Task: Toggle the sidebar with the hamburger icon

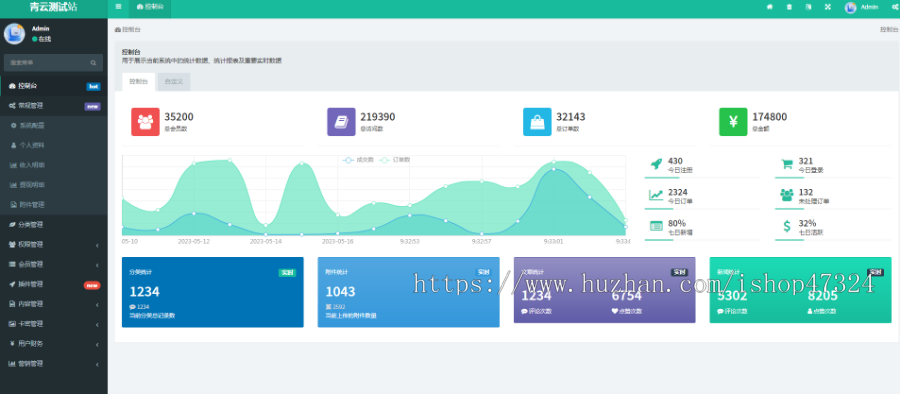Action: click(118, 7)
